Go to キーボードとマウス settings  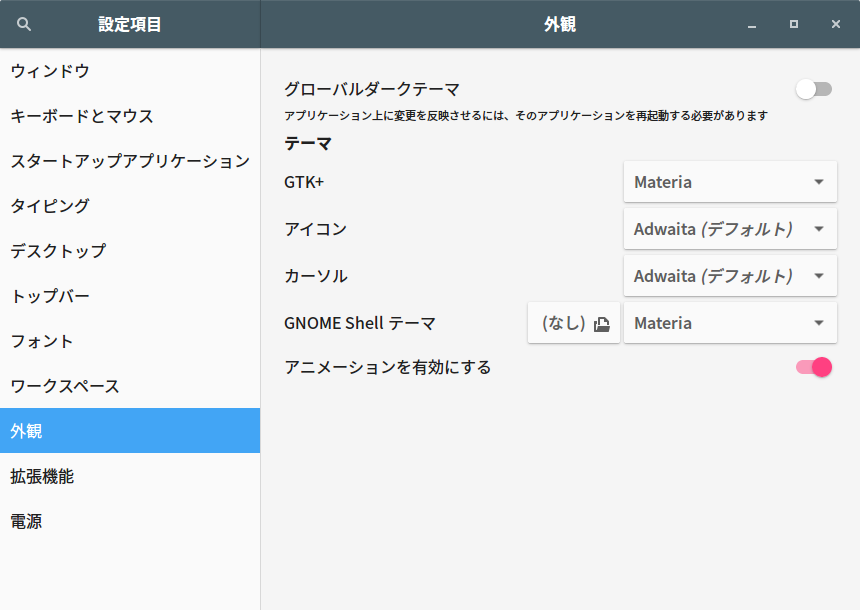click(130, 116)
